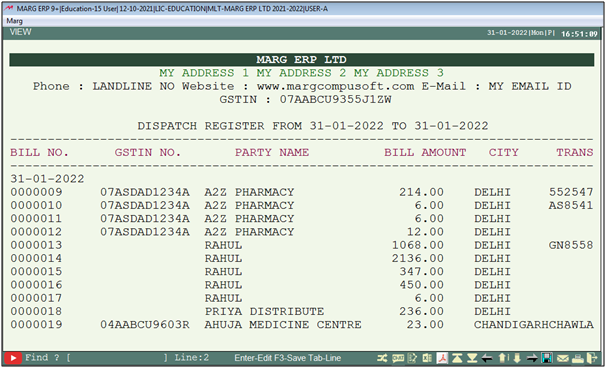The width and height of the screenshot is (607, 368).
Task: Click the red YouTube play icon
Action: click(13, 358)
